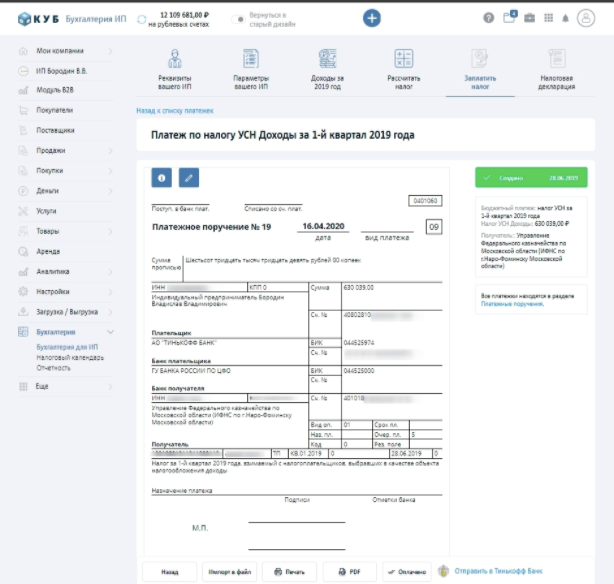The image size is (614, 584).
Task: Open the apps grid icon in header
Action: (x=549, y=18)
